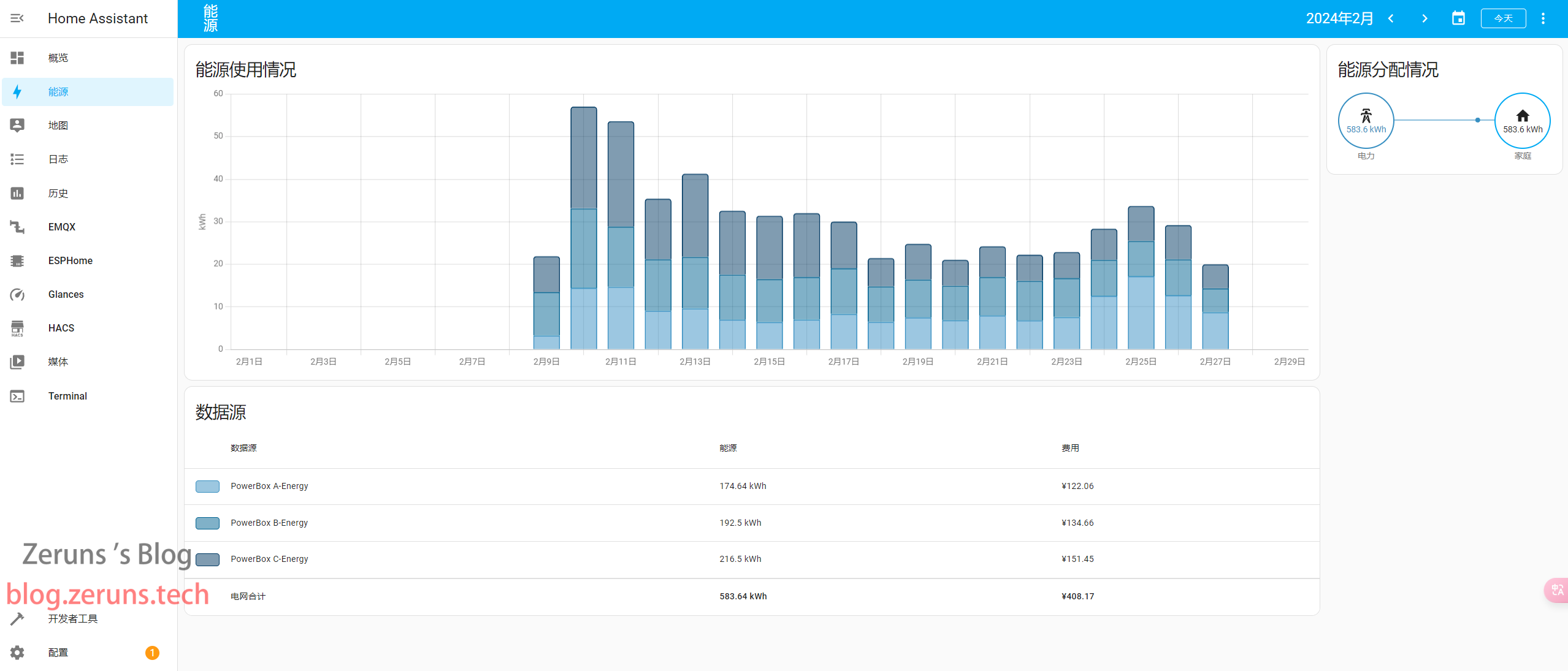Open the EMQX sidebar icon

click(17, 227)
